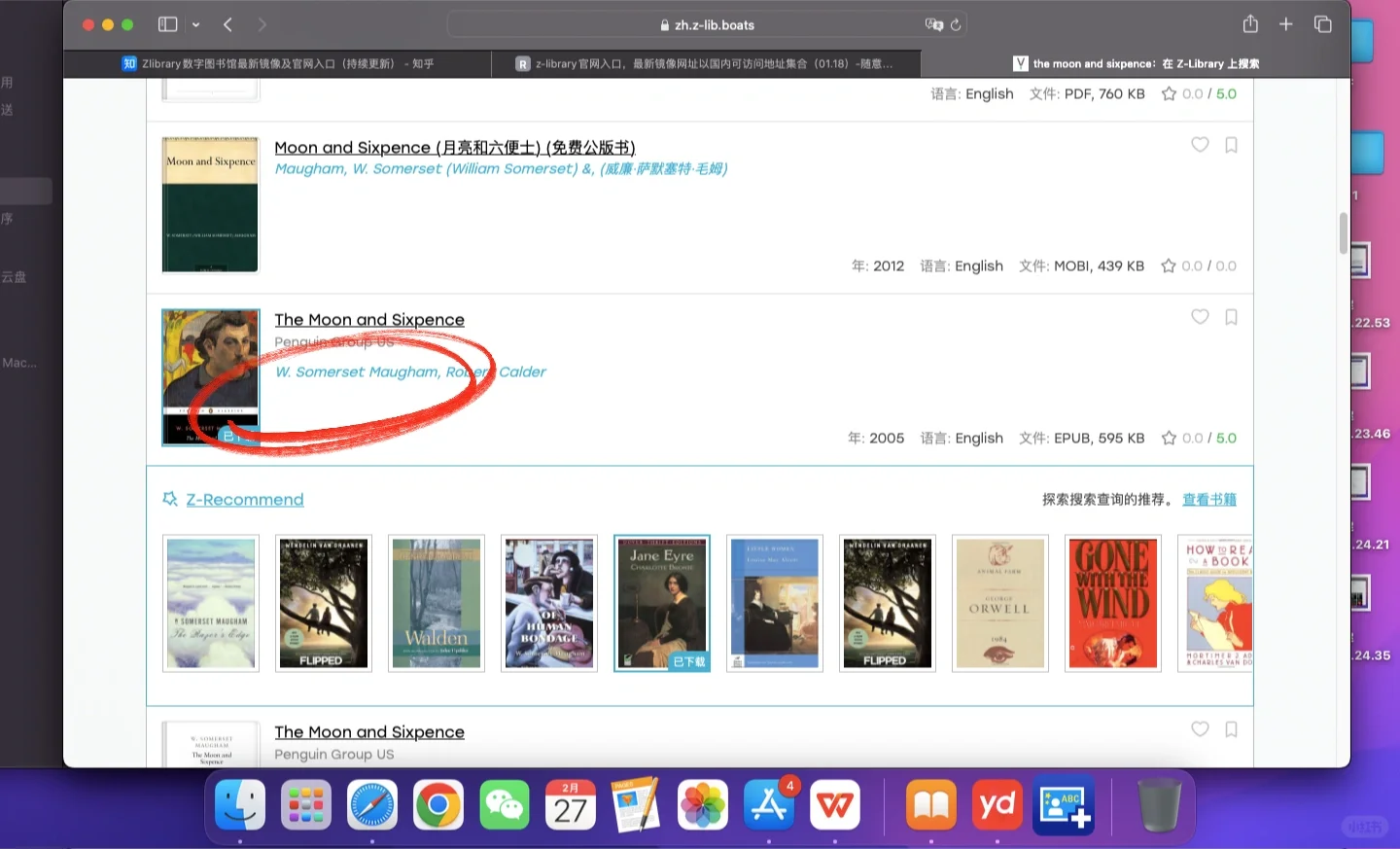Screen dimensions: 1400x849
Task: Open bottom 'The Moon and Sixpence' Penguin title
Action: [369, 731]
